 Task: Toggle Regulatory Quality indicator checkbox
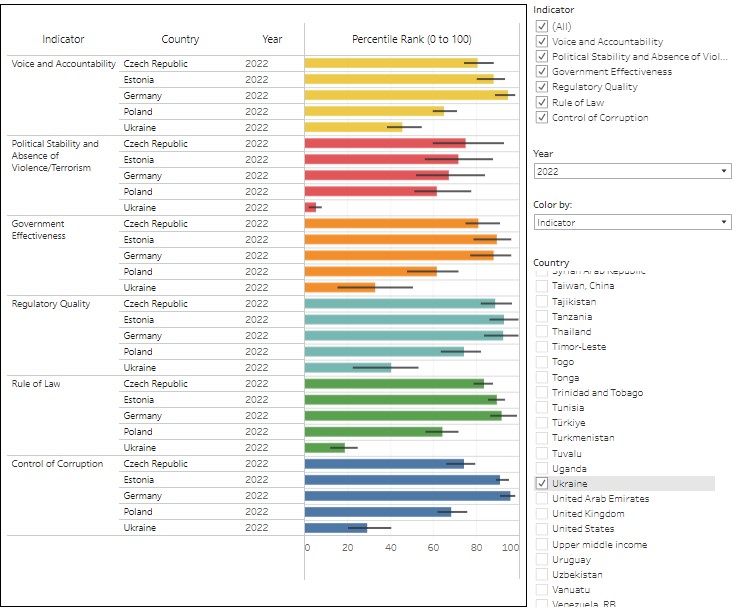[542, 87]
